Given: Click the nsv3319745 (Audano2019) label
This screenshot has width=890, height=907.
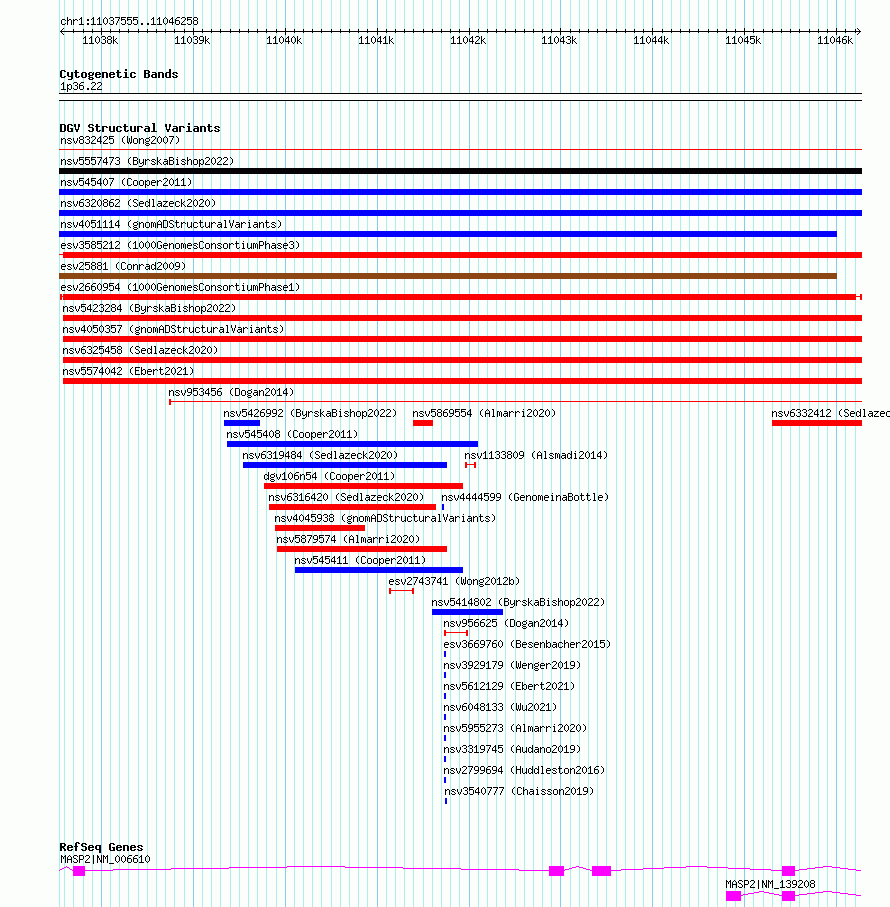Looking at the screenshot, I should pyautogui.click(x=512, y=749).
